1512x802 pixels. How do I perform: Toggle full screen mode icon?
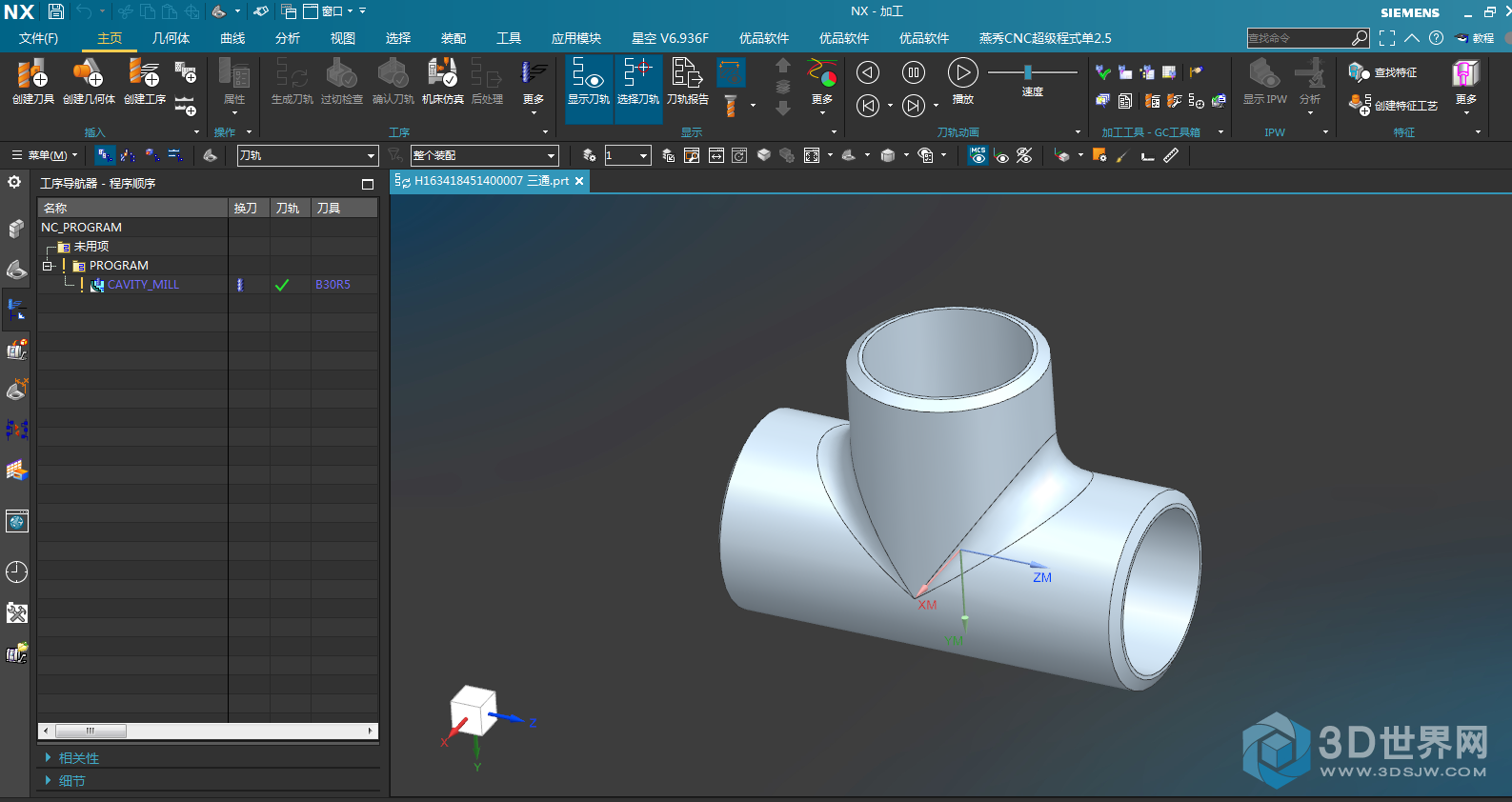1387,38
